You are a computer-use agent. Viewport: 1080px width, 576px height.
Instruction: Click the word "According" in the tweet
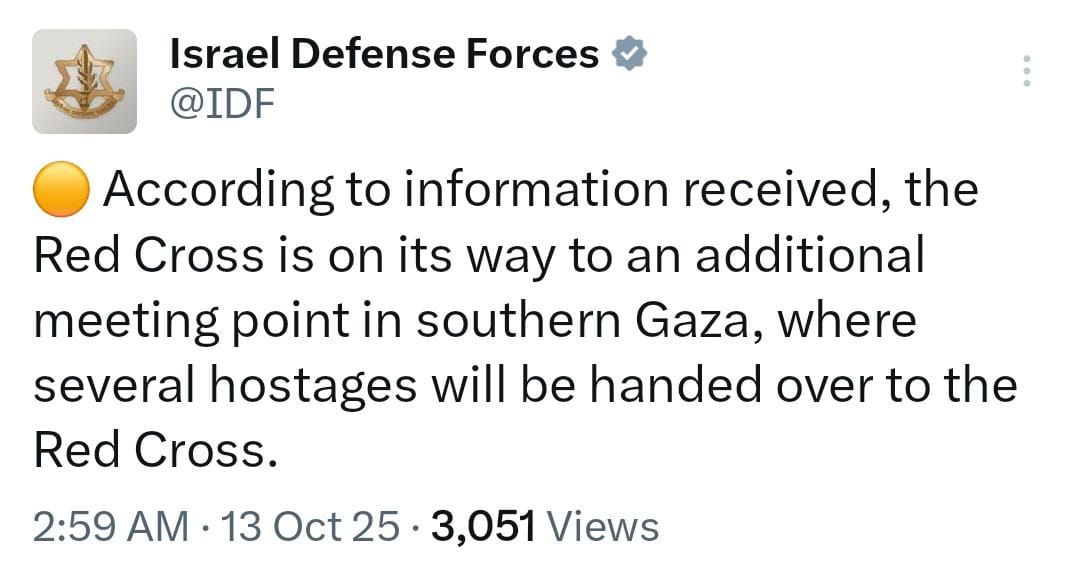216,190
